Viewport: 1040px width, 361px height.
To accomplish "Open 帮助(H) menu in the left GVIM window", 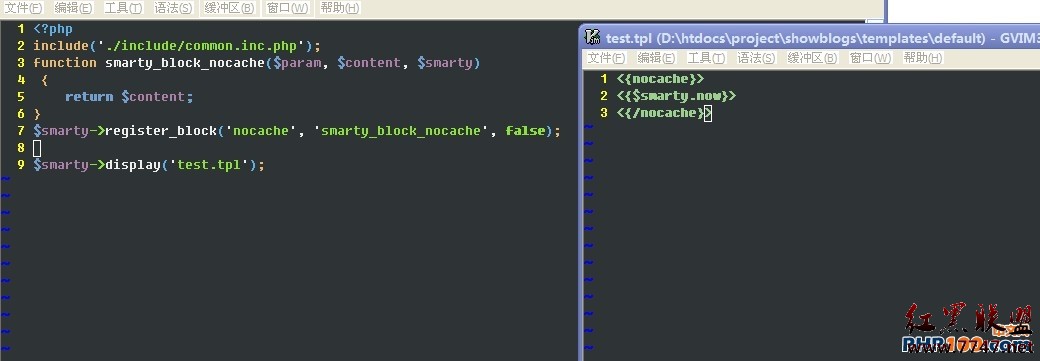I will (x=340, y=8).
